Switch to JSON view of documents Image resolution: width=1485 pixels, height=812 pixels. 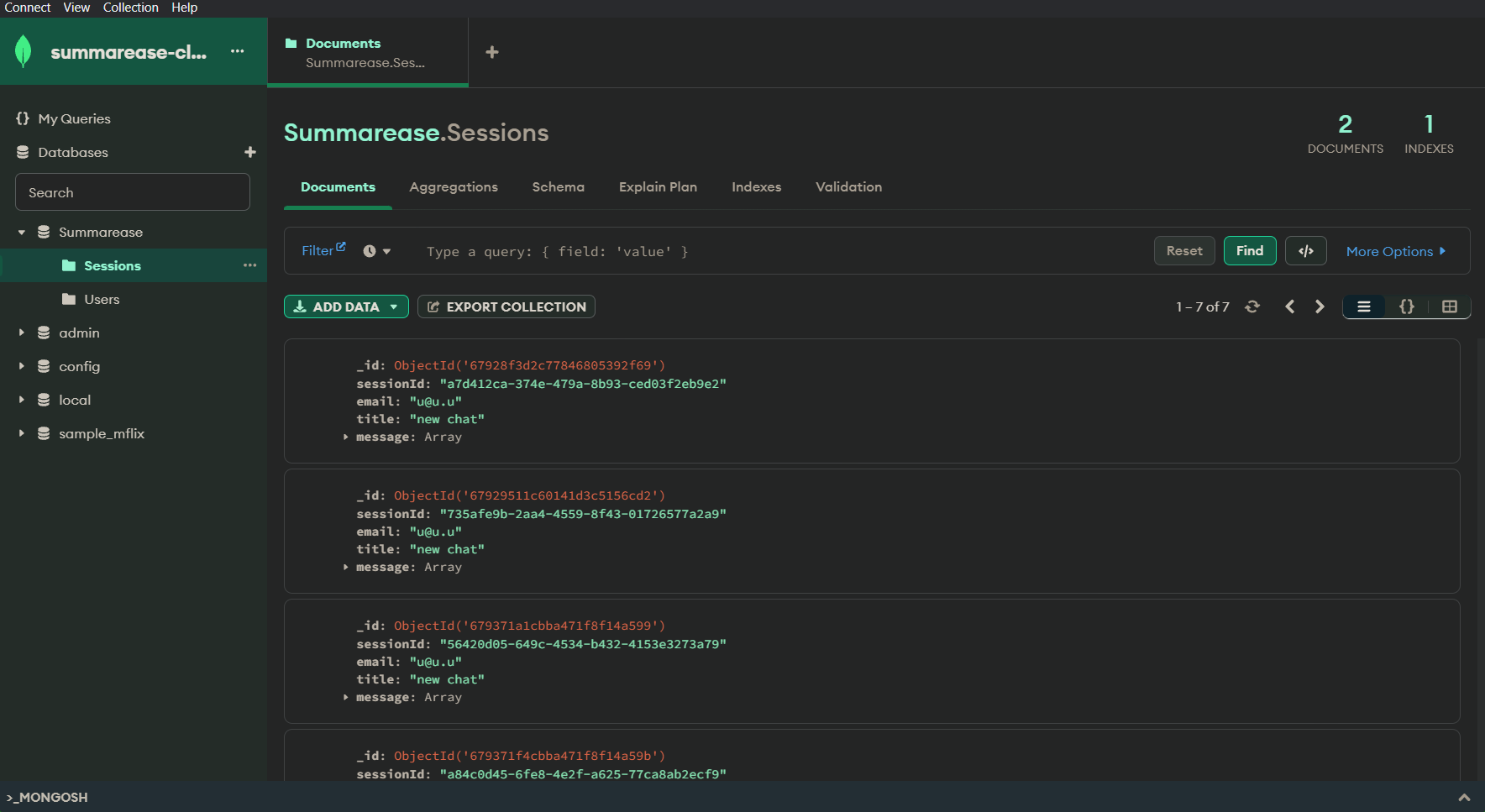1407,306
